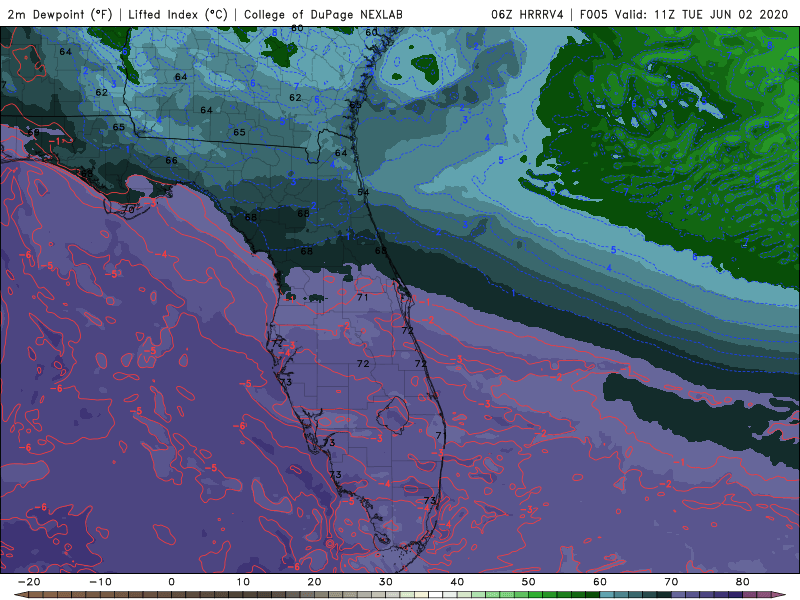The image size is (800, 600).
Task: Click the "2m Dewpoint (°F)" title text
Action: click(60, 14)
